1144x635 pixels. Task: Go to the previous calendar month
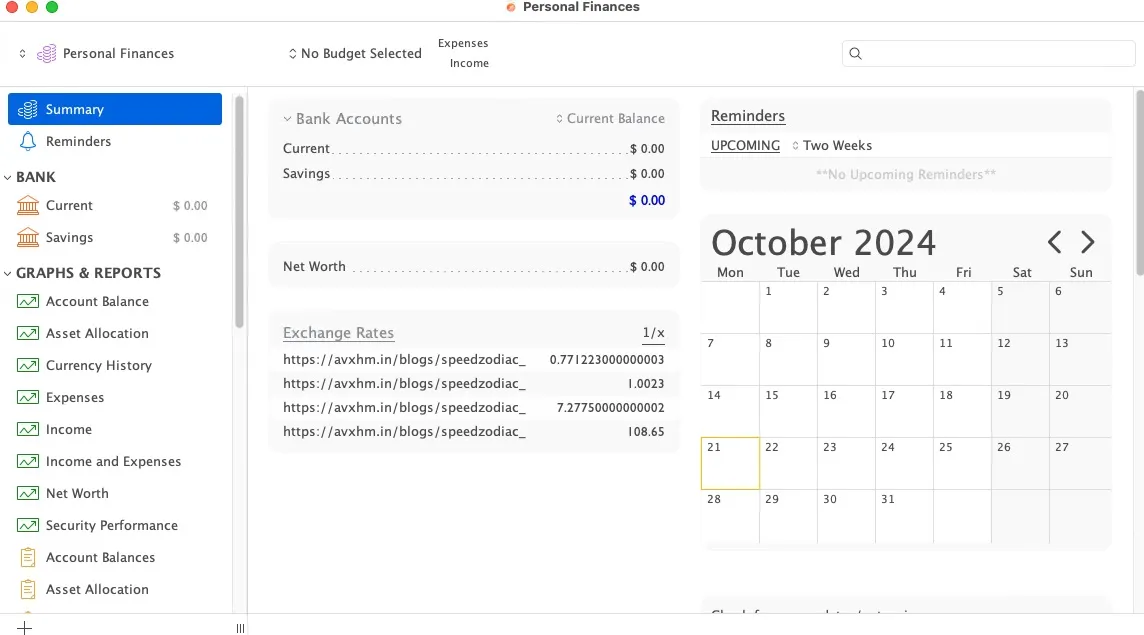[1054, 242]
